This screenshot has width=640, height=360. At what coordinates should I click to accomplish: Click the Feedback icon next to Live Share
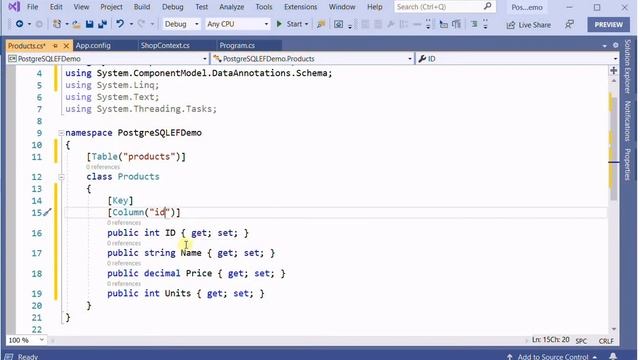pyautogui.click(x=569, y=24)
